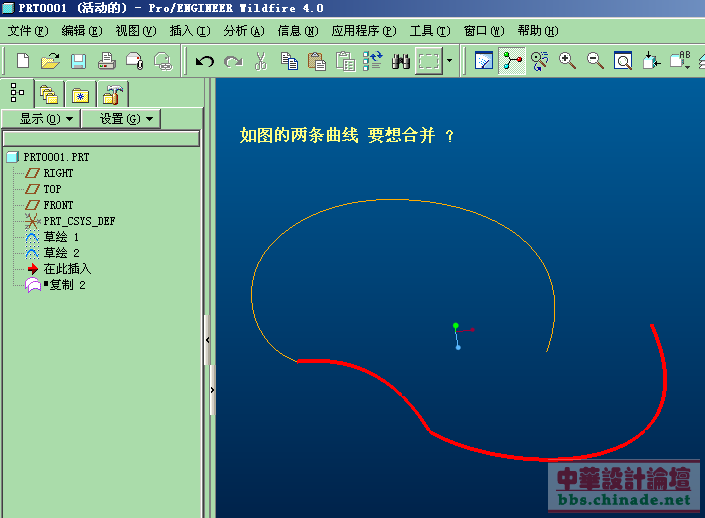The width and height of the screenshot is (705, 518).
Task: Click the 在此插入 insert marker
Action: (x=59, y=269)
